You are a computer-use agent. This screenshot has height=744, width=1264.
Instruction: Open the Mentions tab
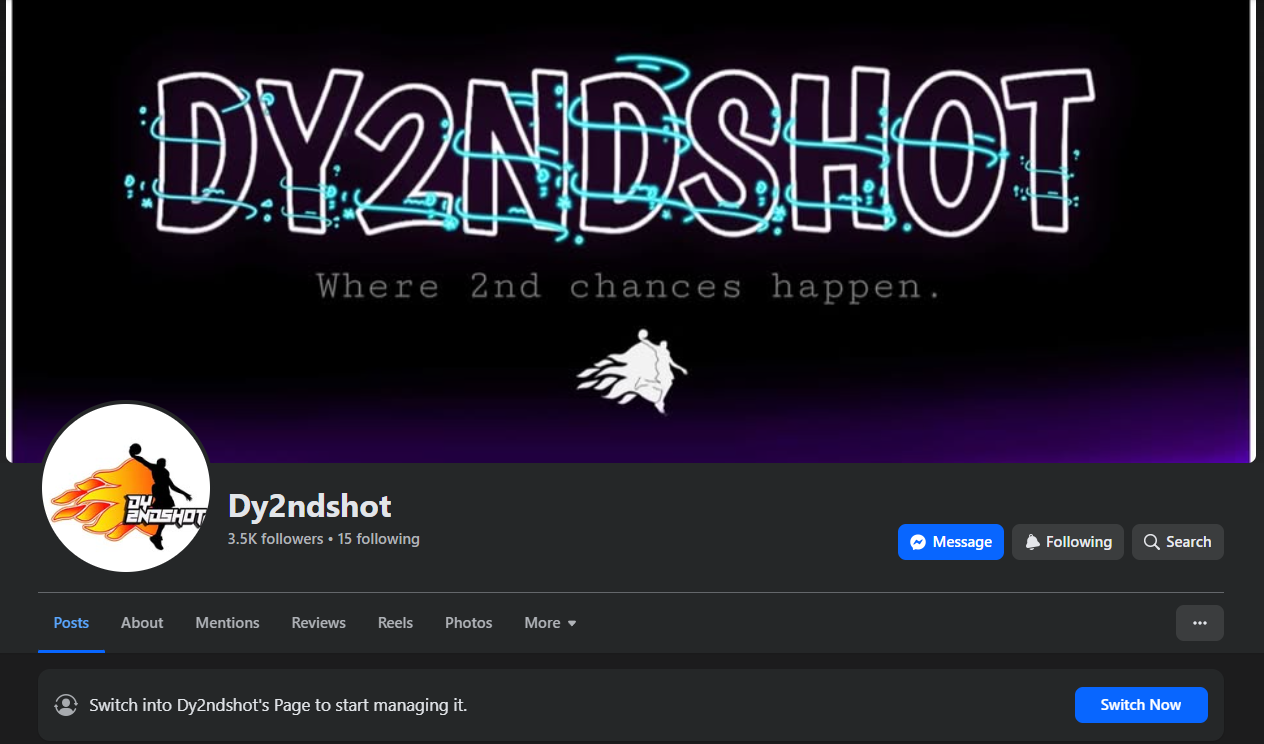pyautogui.click(x=227, y=623)
